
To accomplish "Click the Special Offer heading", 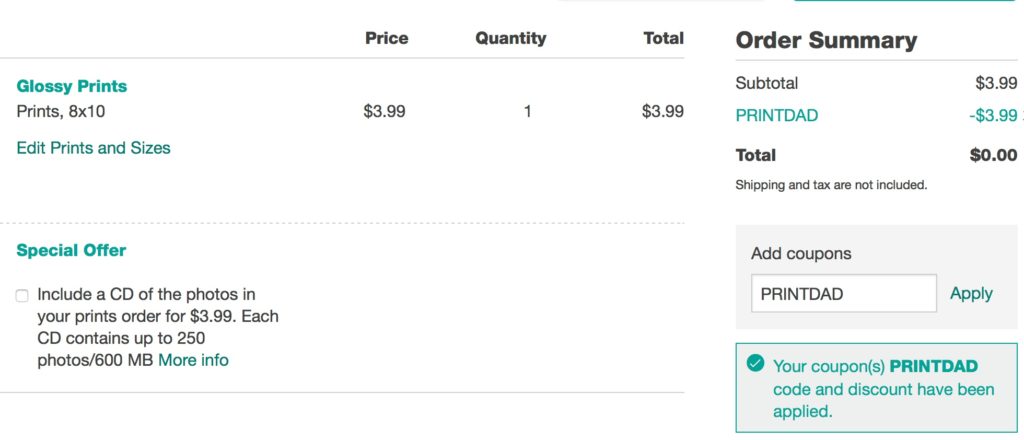I will [71, 251].
